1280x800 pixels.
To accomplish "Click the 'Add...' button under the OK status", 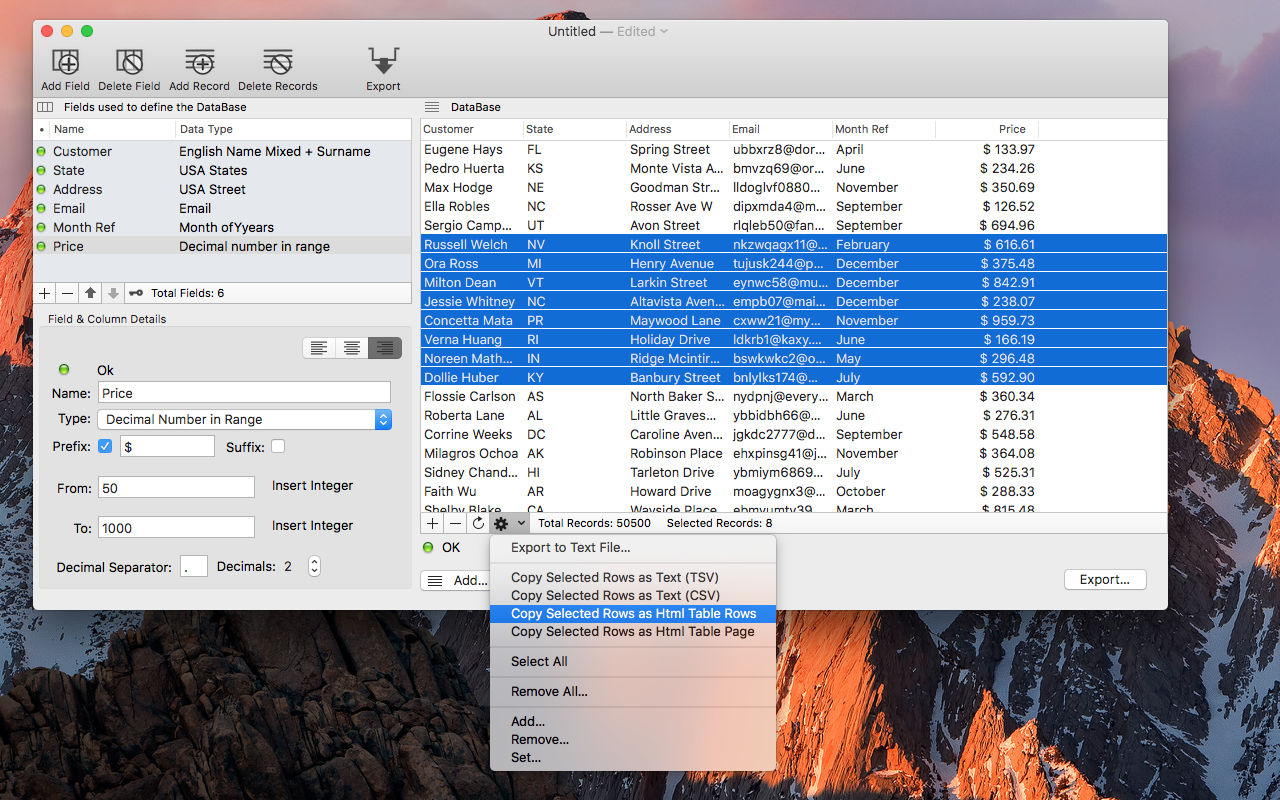I will [x=456, y=581].
